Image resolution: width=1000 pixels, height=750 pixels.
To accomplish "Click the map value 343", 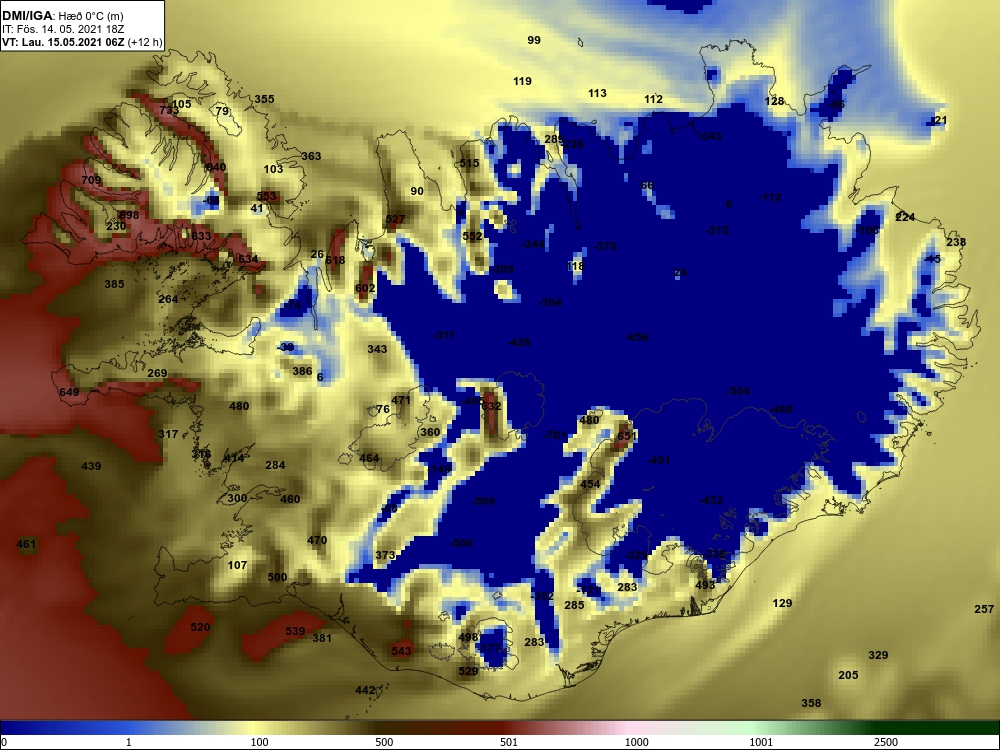I will (x=377, y=349).
